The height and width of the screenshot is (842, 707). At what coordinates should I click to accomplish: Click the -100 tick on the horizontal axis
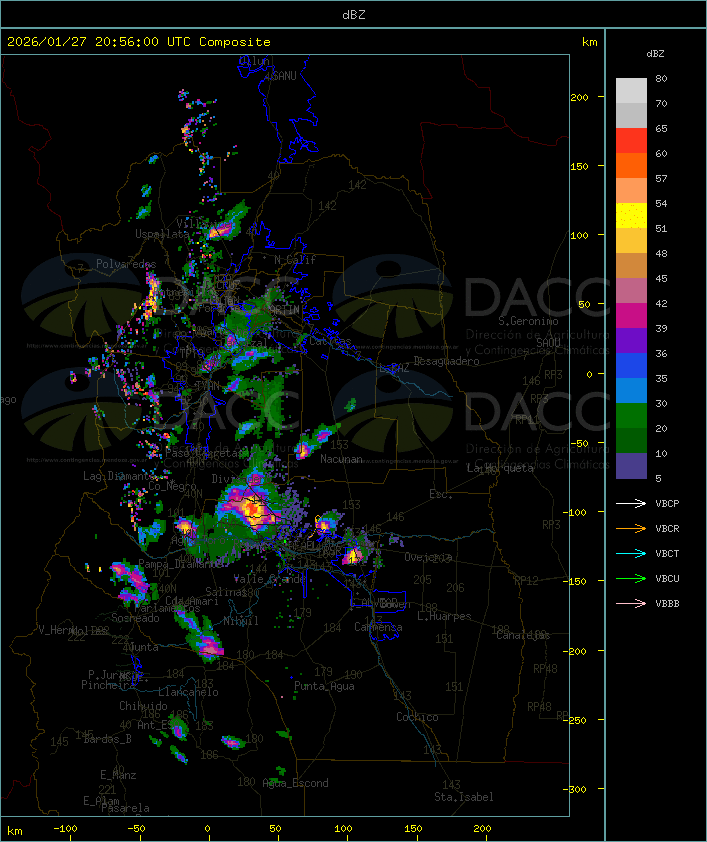pyautogui.click(x=65, y=829)
